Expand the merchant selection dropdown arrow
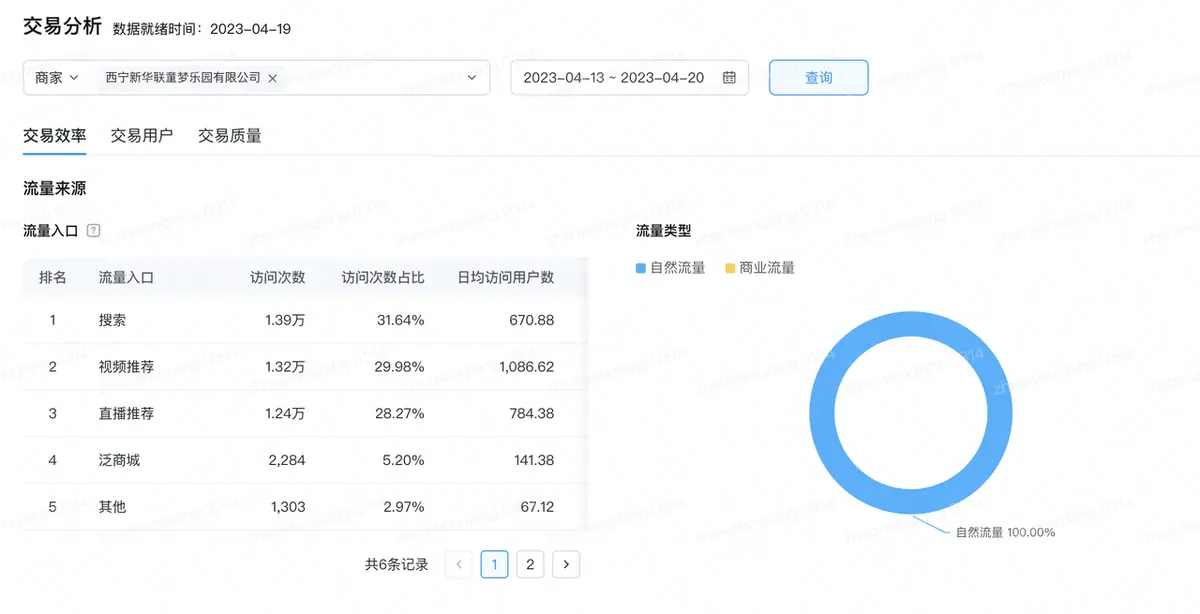 (472, 78)
